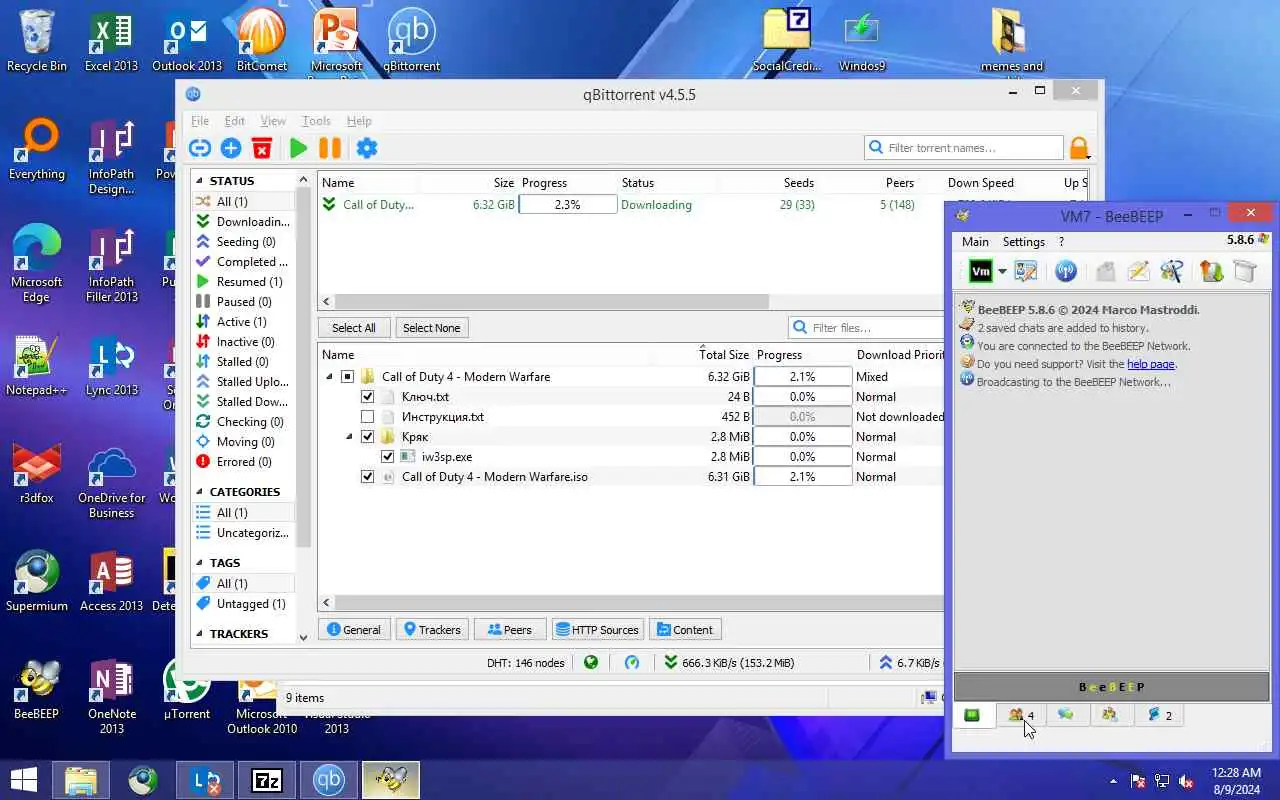Select the BeeBEEP green home tab
This screenshot has width=1280, height=800.
(972, 715)
